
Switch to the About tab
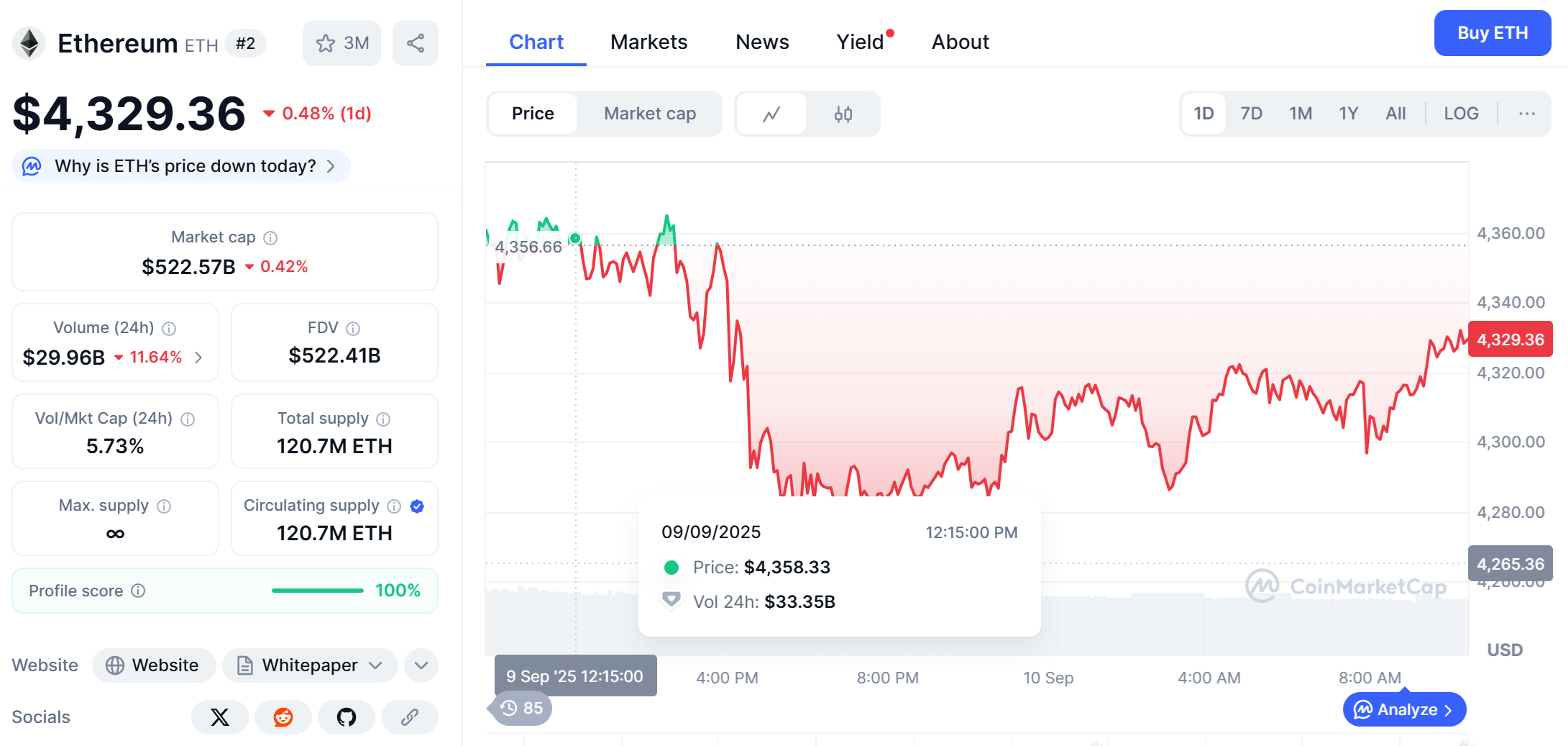pos(960,42)
